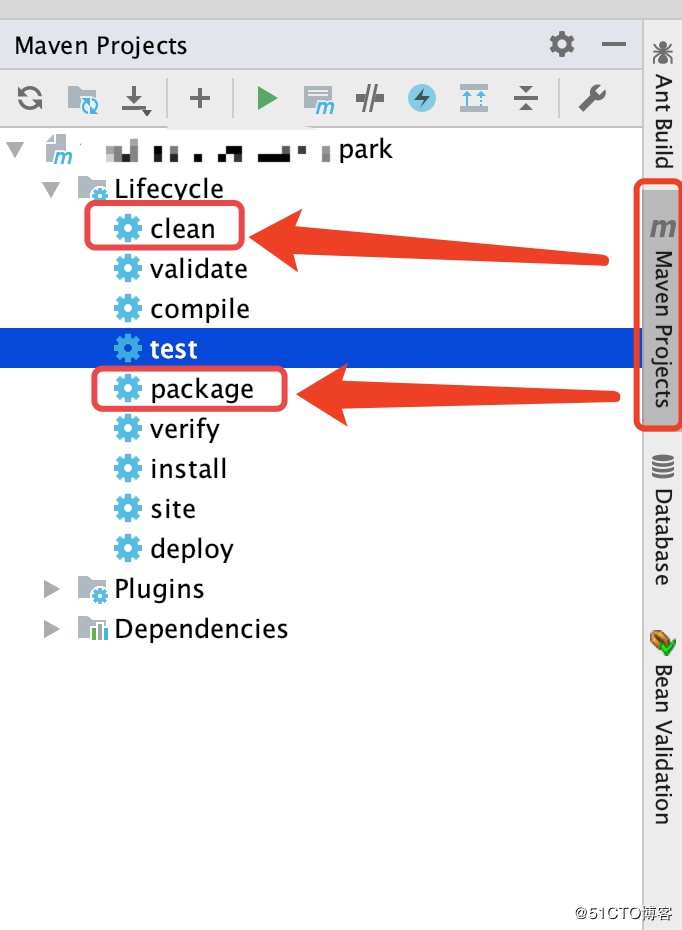Click gear icon beside compile goal
The image size is (682, 930).
[128, 308]
